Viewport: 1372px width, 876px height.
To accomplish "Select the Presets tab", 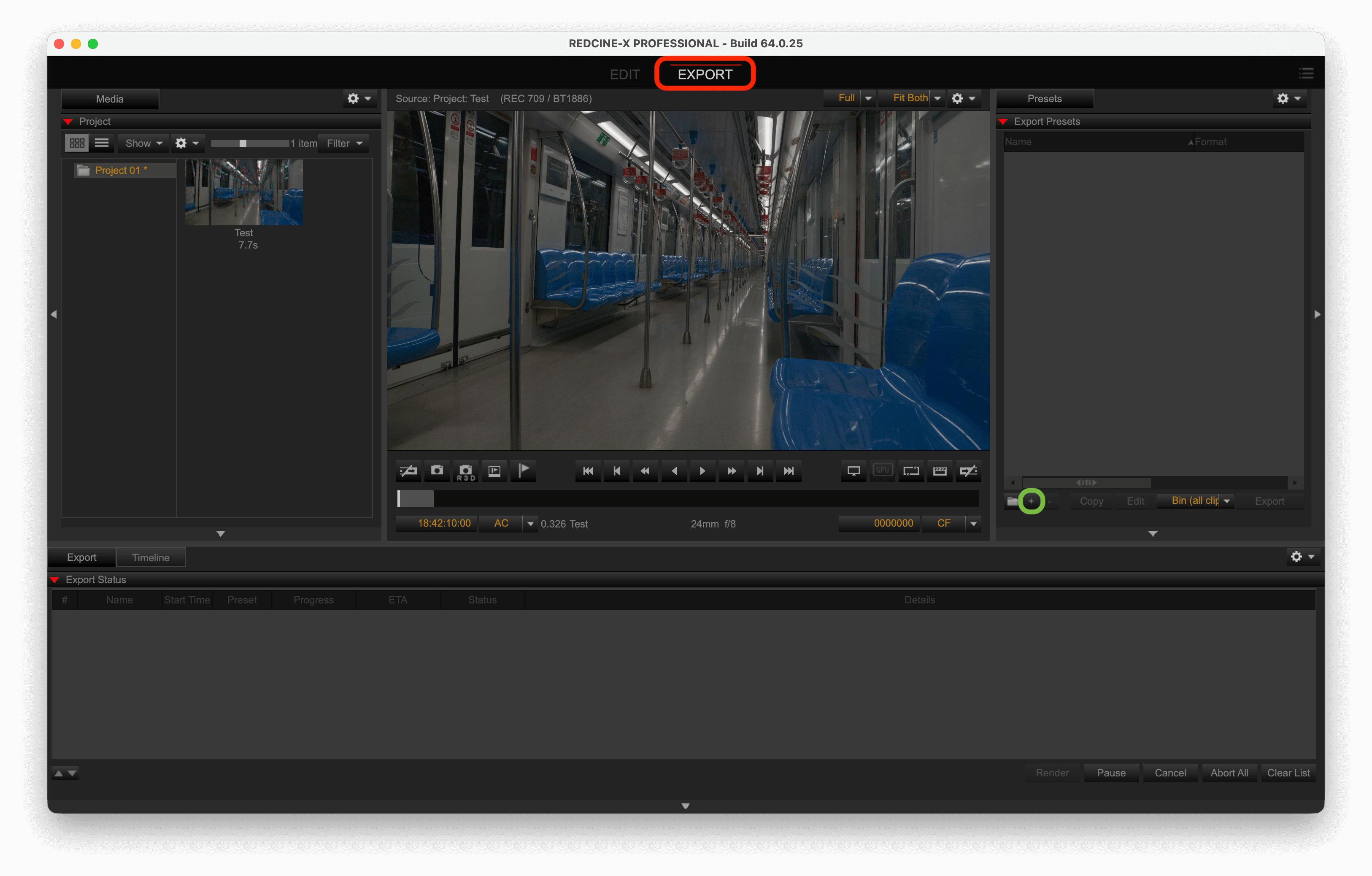I will click(1044, 99).
